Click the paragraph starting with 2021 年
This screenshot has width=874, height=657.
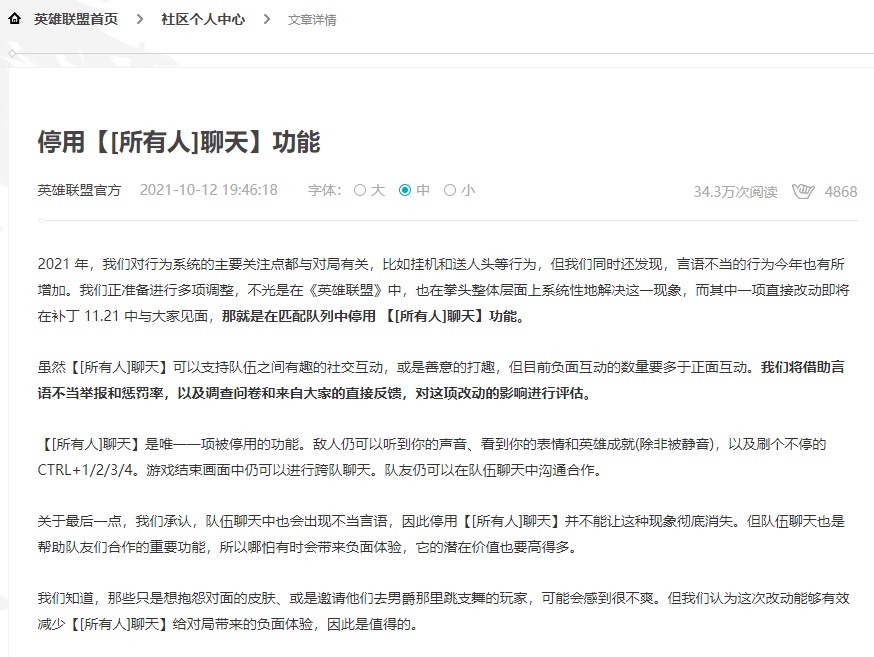pos(443,290)
